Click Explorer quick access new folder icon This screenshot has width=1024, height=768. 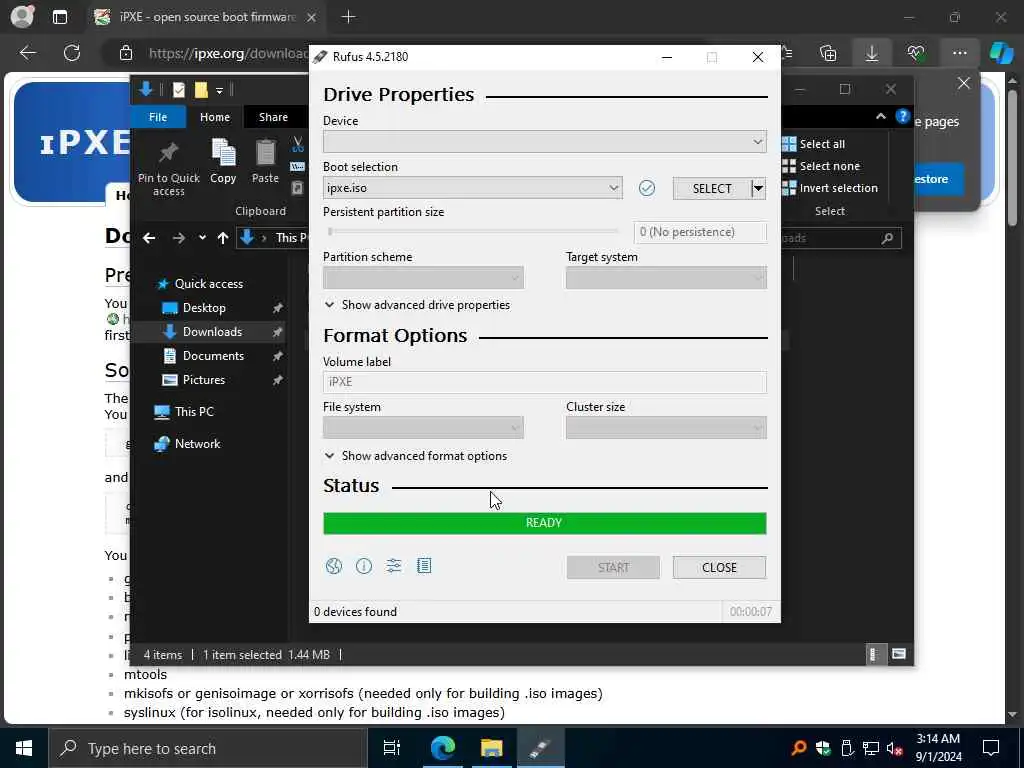tap(201, 90)
